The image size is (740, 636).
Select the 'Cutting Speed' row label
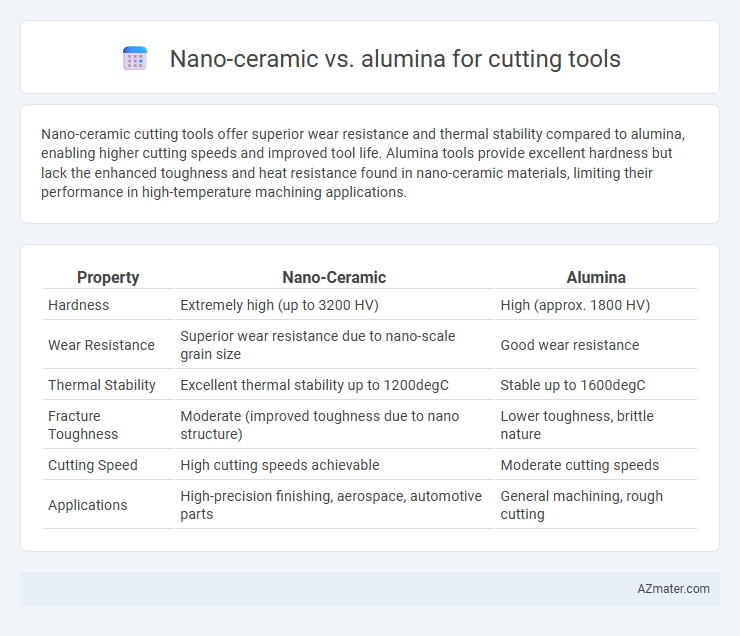pyautogui.click(x=93, y=465)
